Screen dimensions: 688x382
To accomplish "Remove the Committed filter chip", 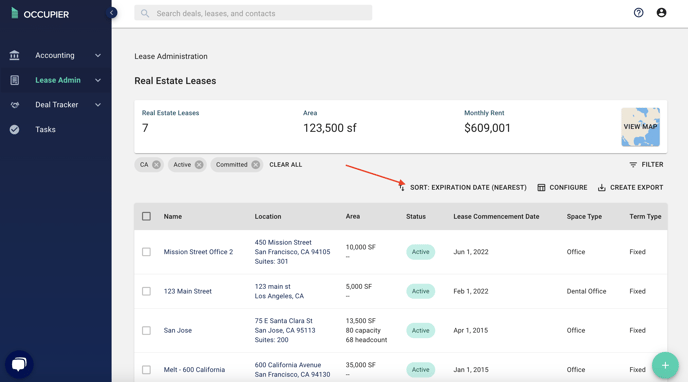I will (x=255, y=164).
